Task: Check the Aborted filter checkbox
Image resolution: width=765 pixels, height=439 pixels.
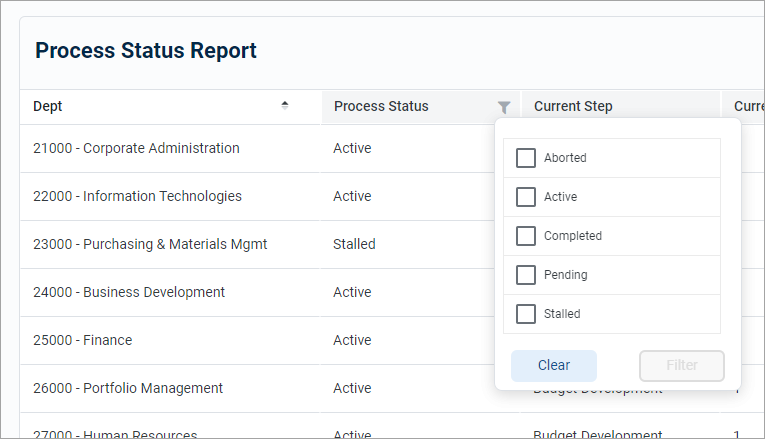Action: click(526, 158)
